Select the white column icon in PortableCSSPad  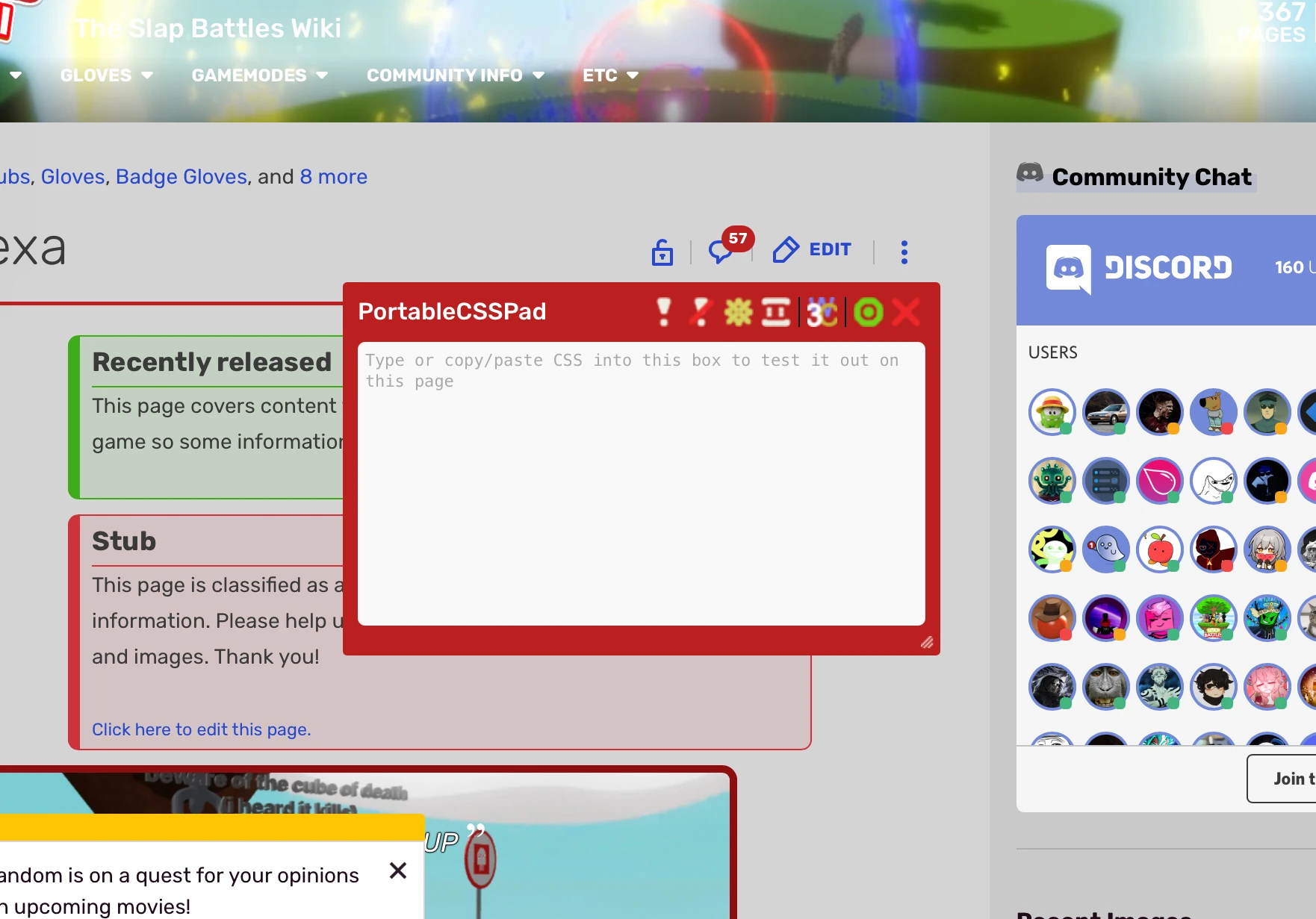775,312
